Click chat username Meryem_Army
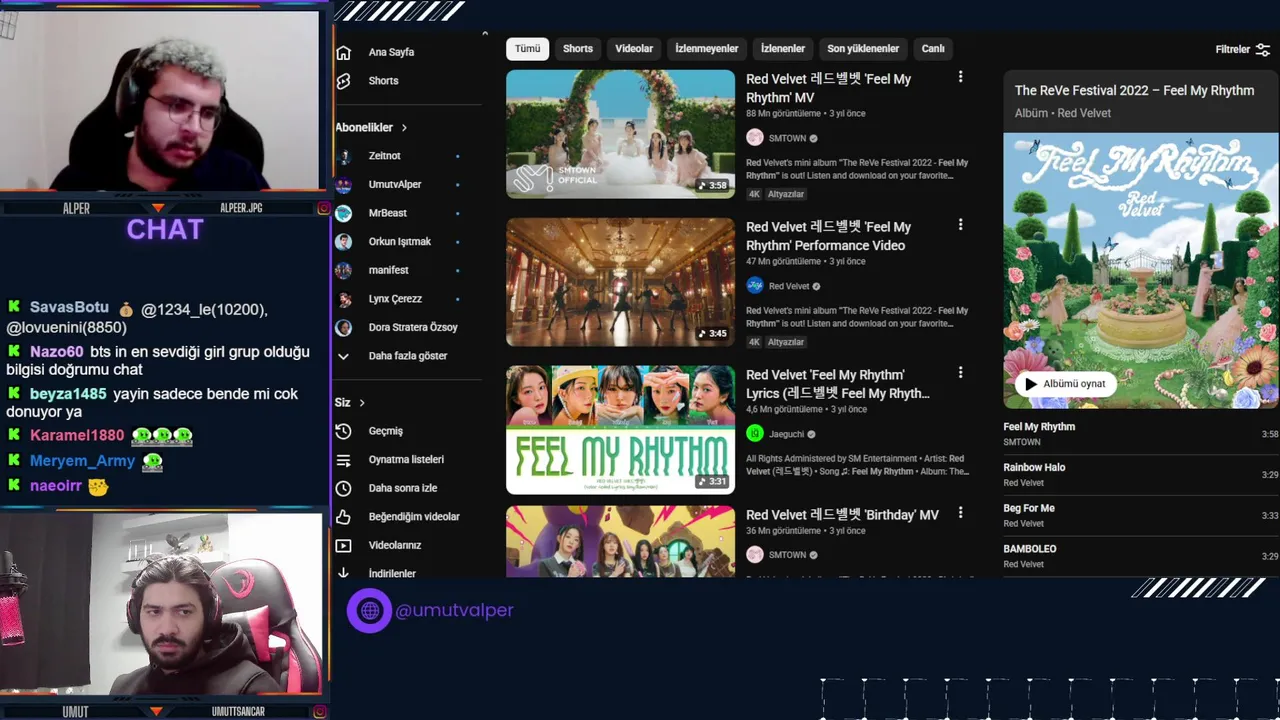 [x=82, y=461]
